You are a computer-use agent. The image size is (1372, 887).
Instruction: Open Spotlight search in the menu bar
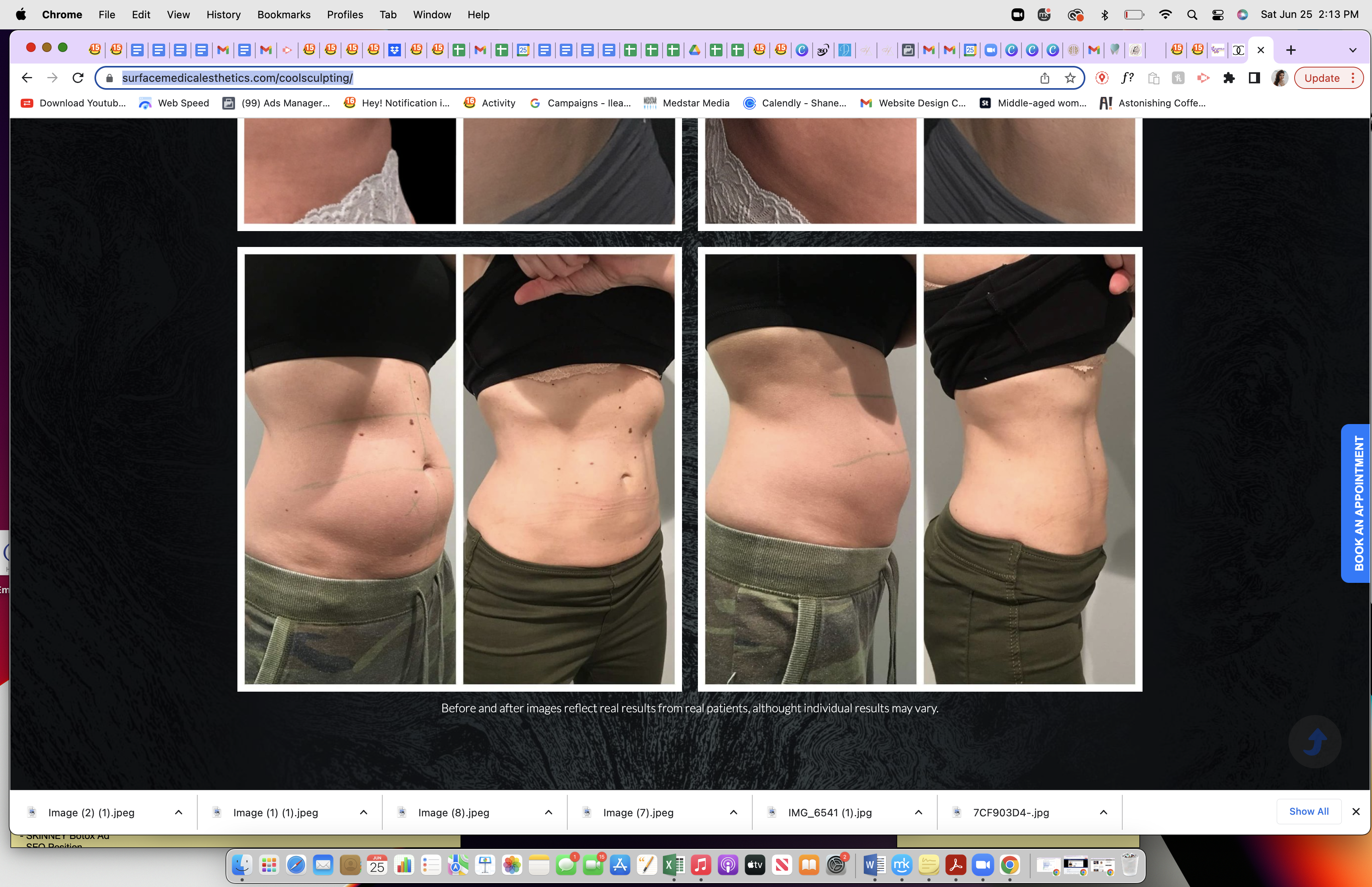1192,14
